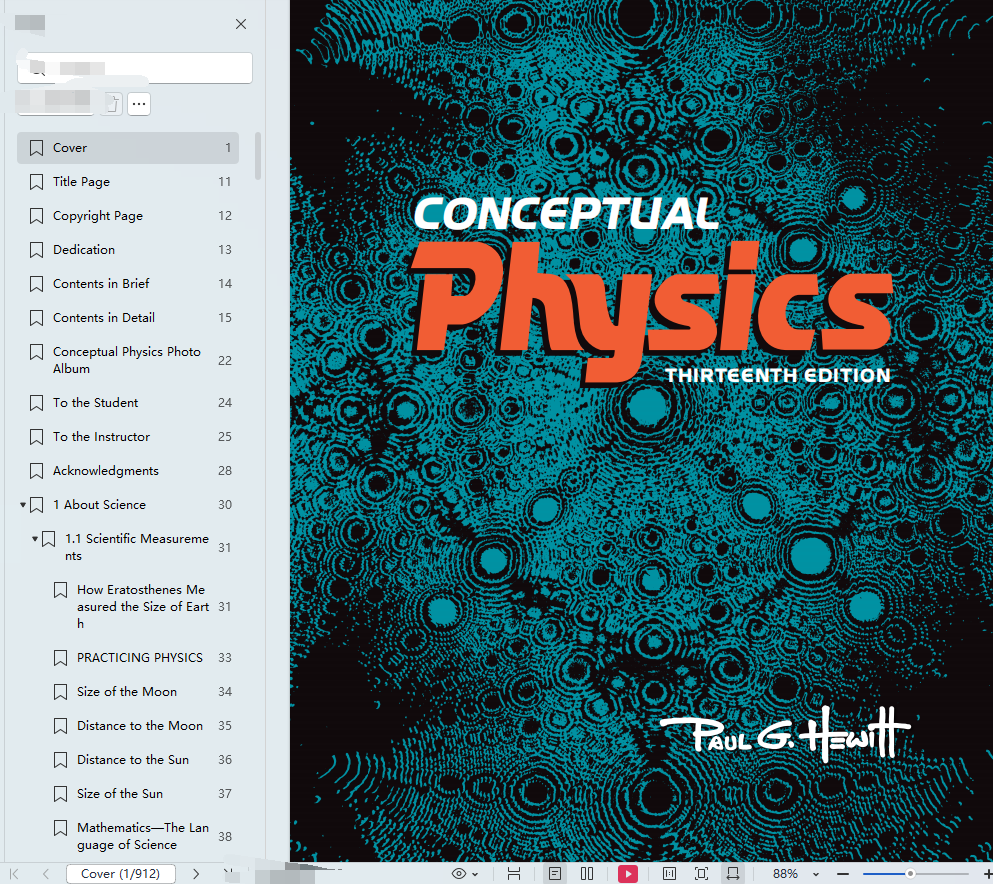
Task: Click the page icon right of the red play button
Action: click(x=669, y=874)
